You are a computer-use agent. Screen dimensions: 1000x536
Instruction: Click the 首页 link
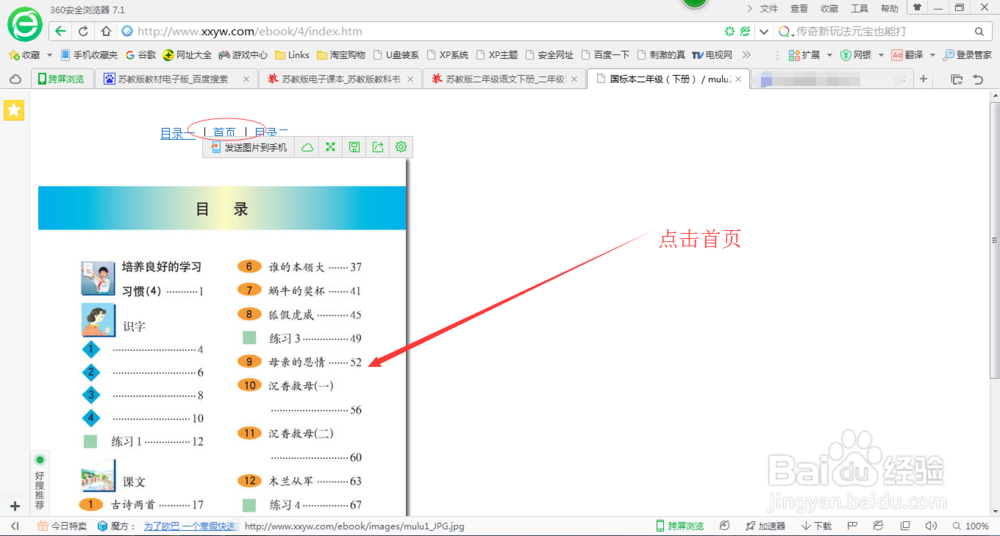tap(224, 133)
